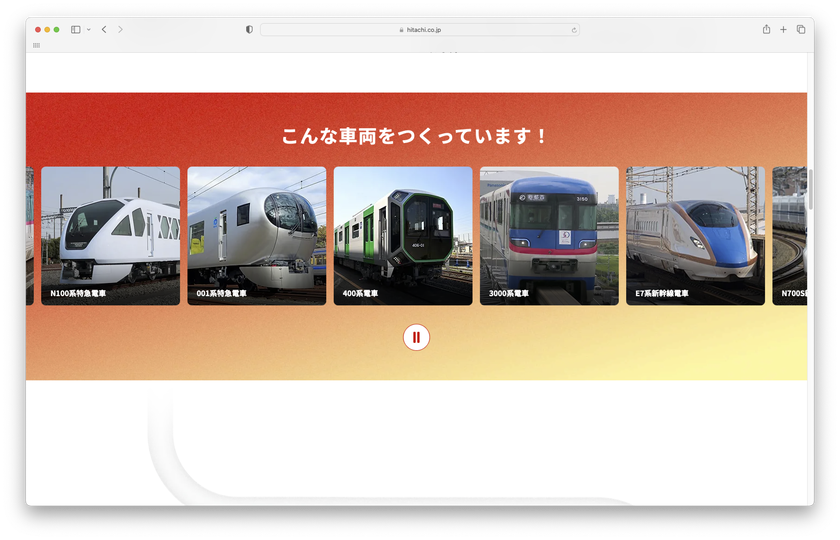Click the yellow minimize window button
This screenshot has width=840, height=540.
pyautogui.click(x=47, y=29)
